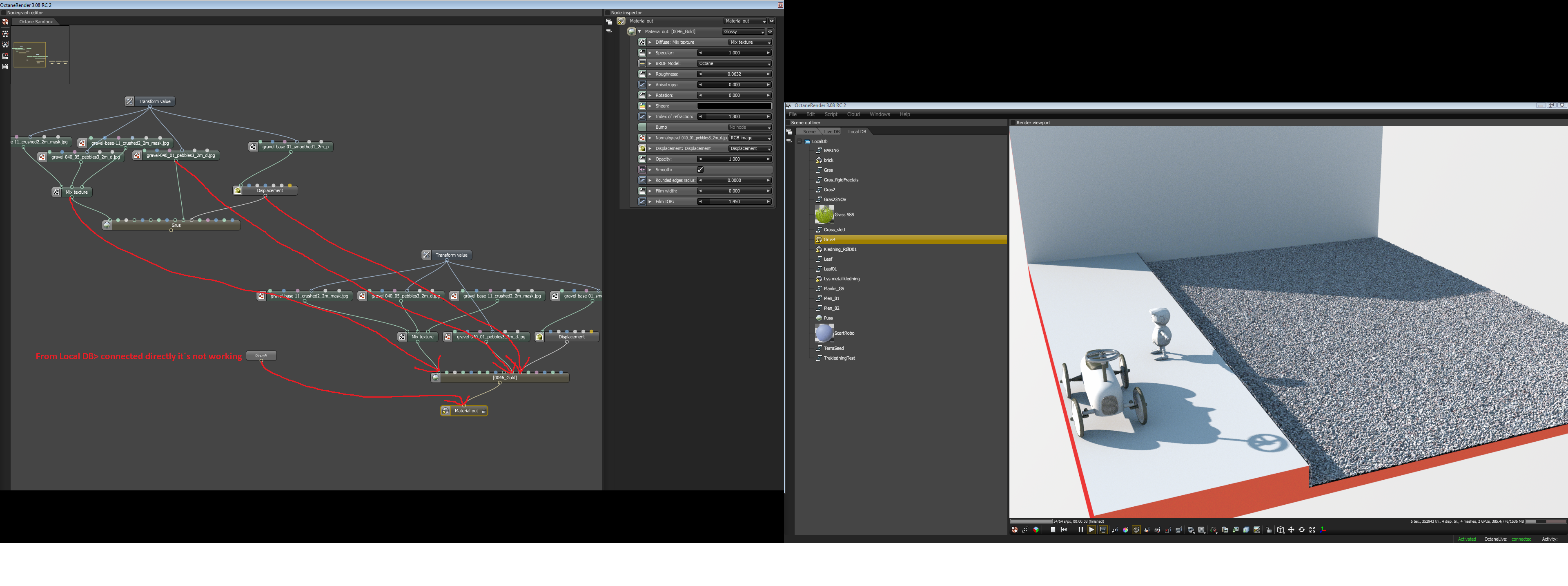
Task: Click the white balance picker icon
Action: (1125, 530)
